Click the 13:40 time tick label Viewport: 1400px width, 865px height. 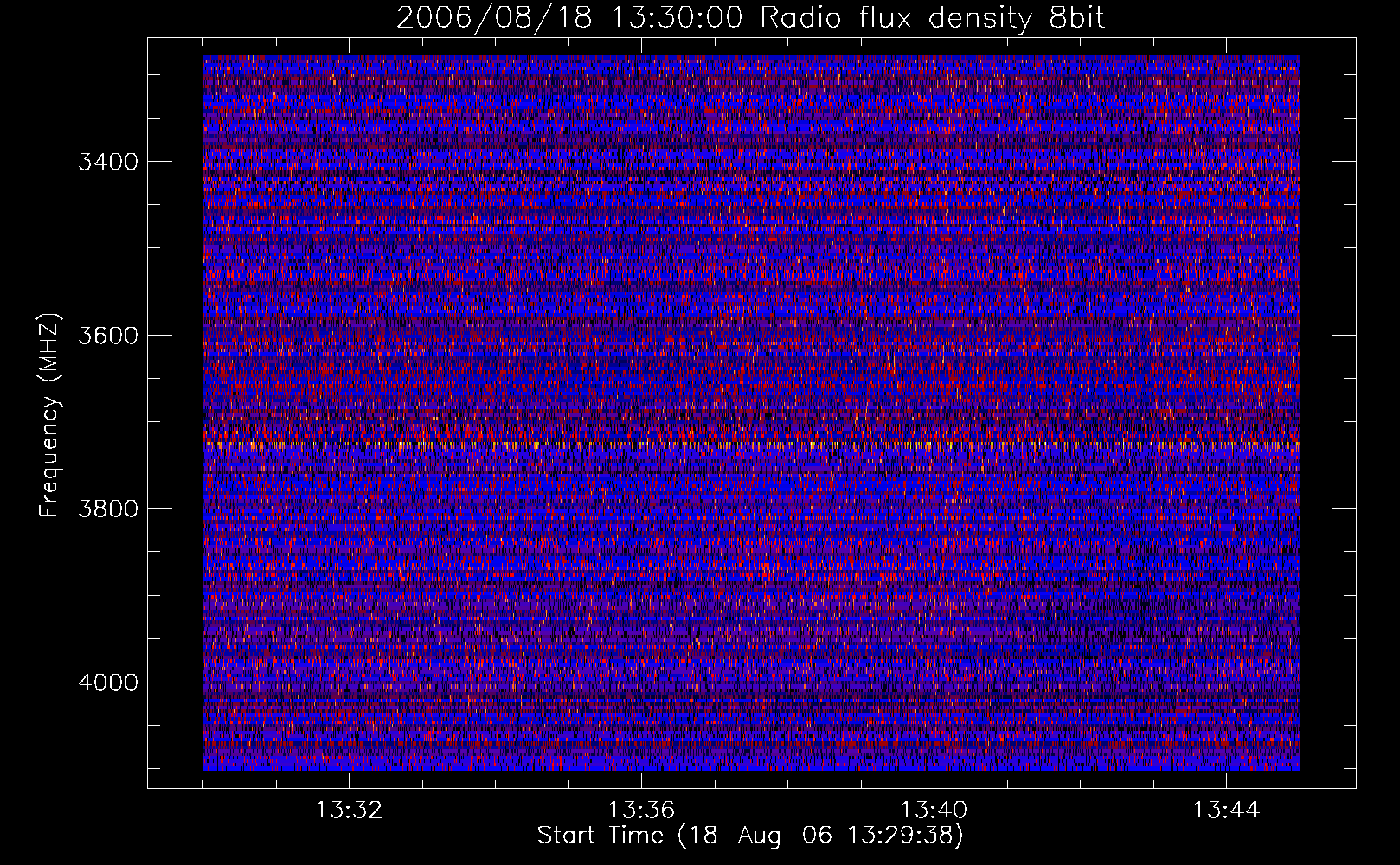(934, 810)
